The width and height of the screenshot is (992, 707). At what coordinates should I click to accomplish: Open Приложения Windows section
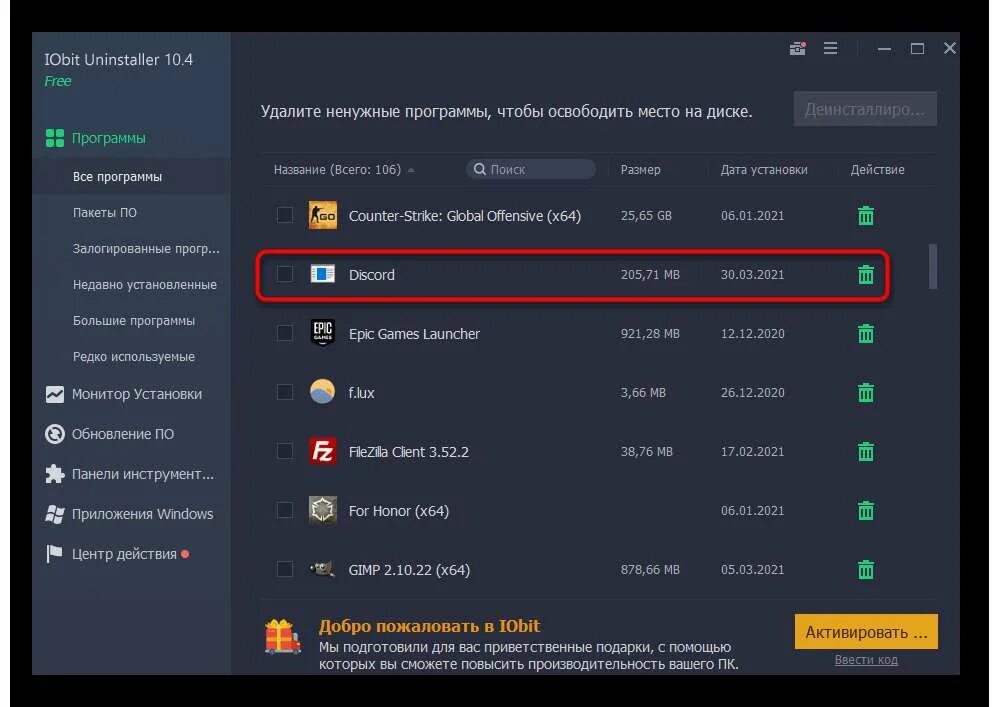(129, 513)
